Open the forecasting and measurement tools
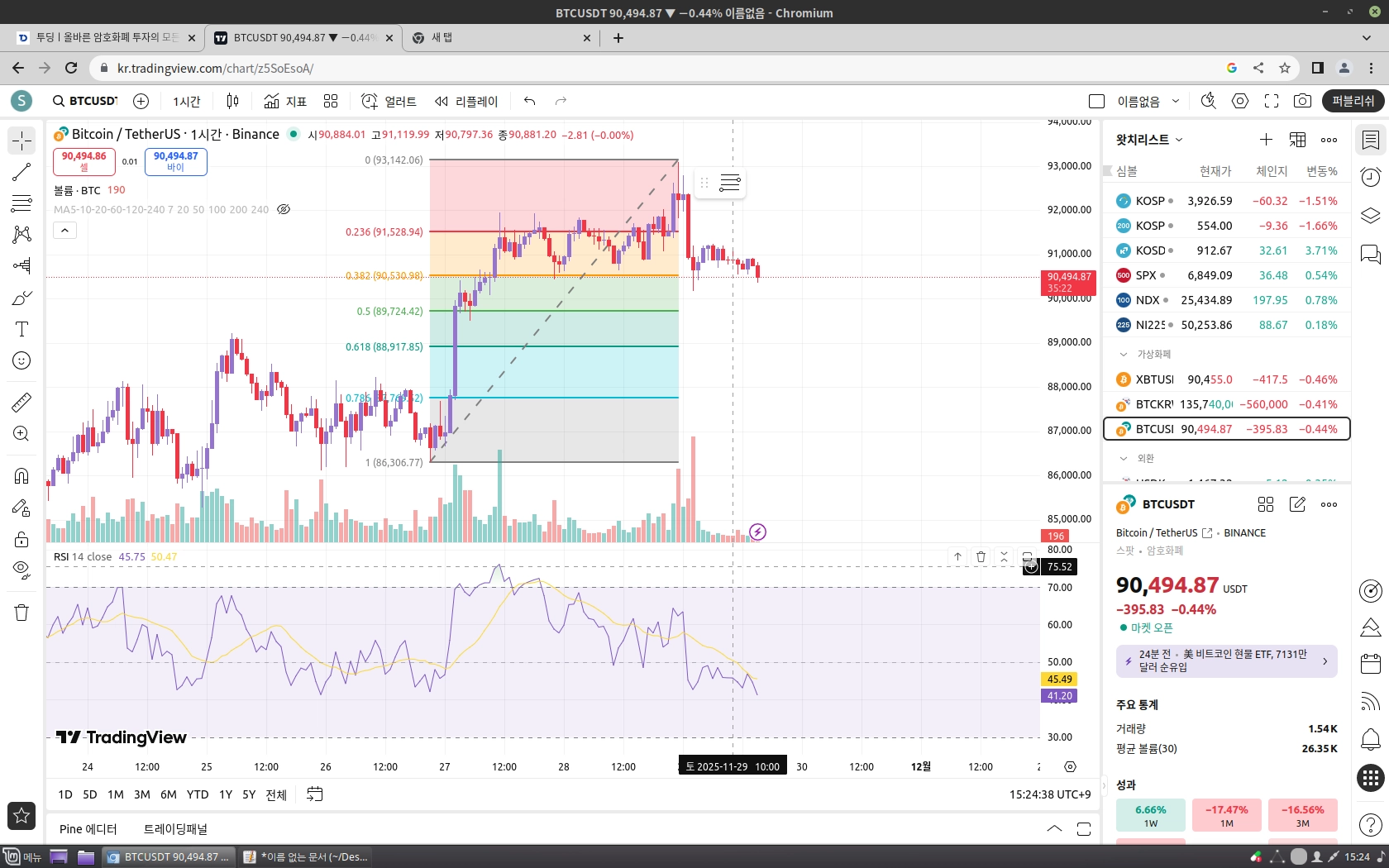This screenshot has width=1389, height=868. pyautogui.click(x=21, y=266)
